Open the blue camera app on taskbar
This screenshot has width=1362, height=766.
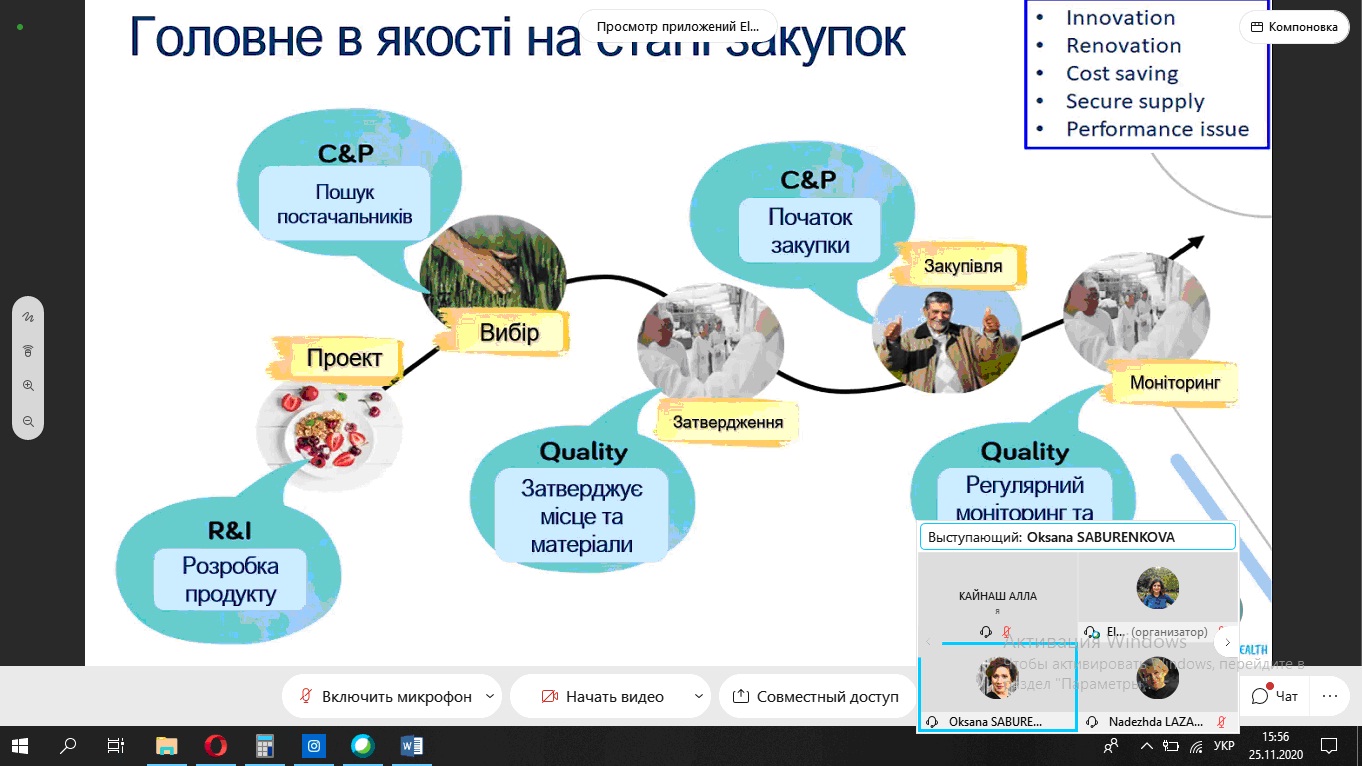[313, 746]
